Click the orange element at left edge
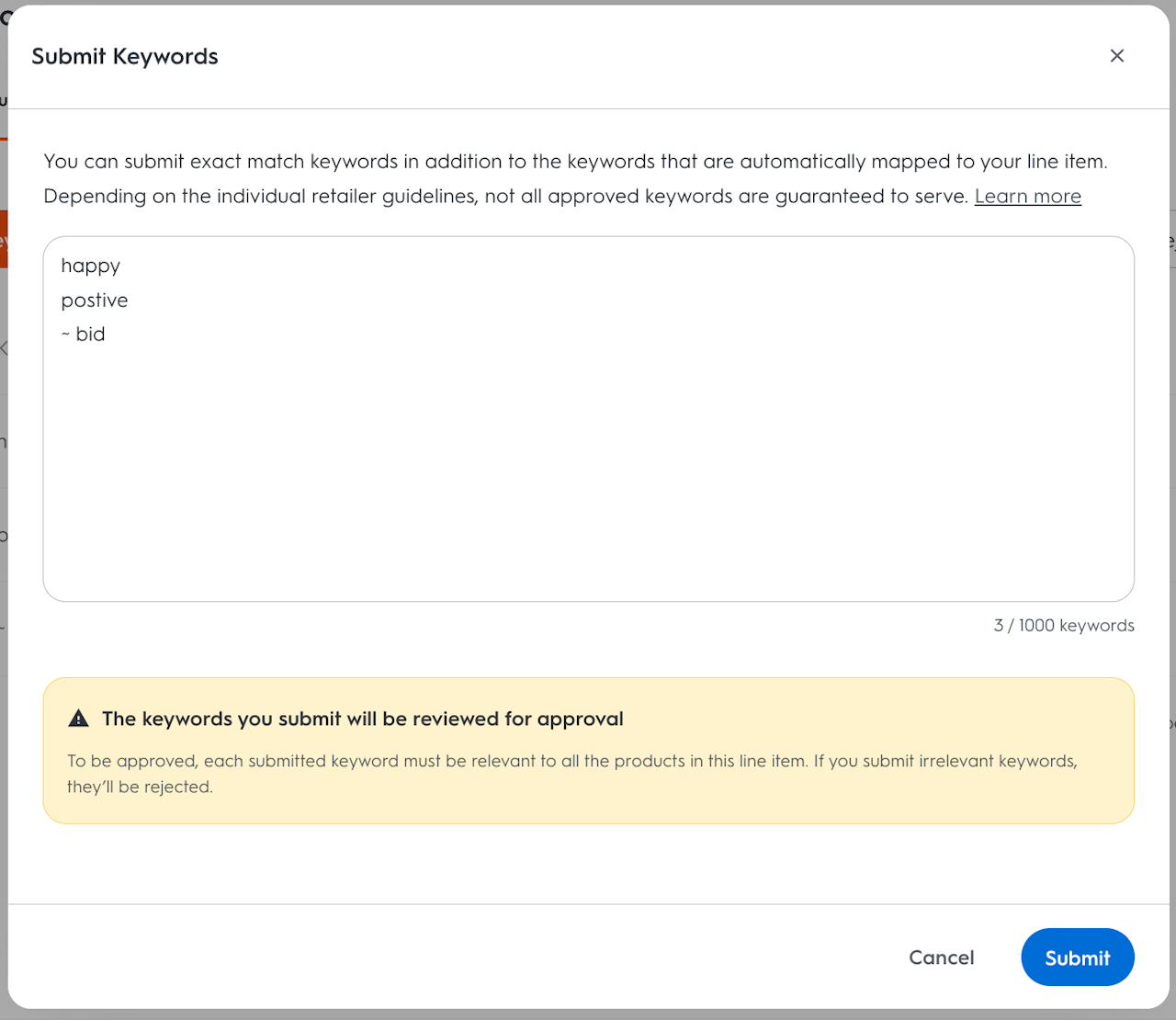 [x=4, y=239]
